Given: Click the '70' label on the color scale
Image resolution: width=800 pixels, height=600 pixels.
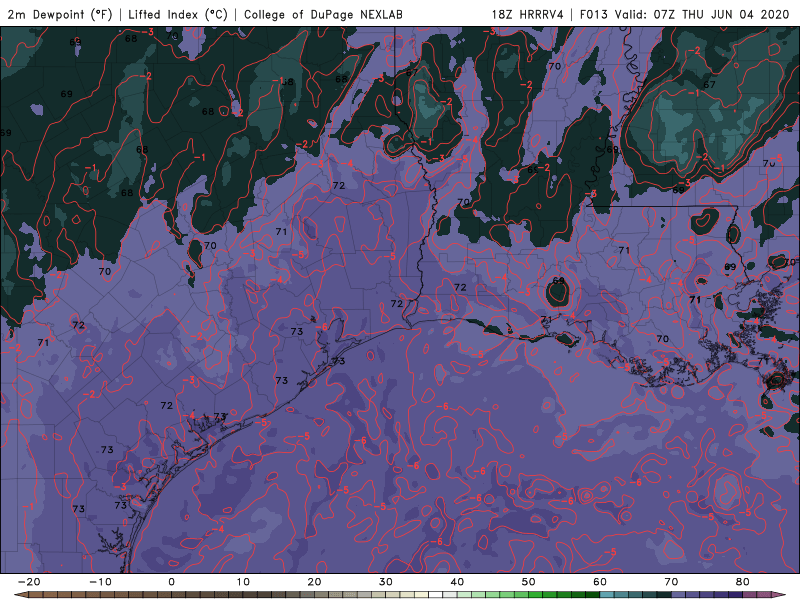Looking at the screenshot, I should [671, 582].
